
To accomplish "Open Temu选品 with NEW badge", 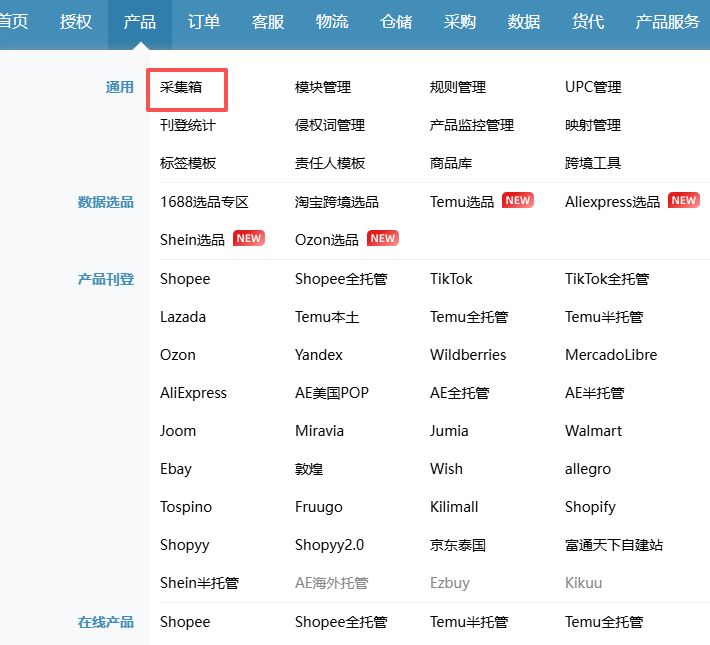I will (462, 202).
